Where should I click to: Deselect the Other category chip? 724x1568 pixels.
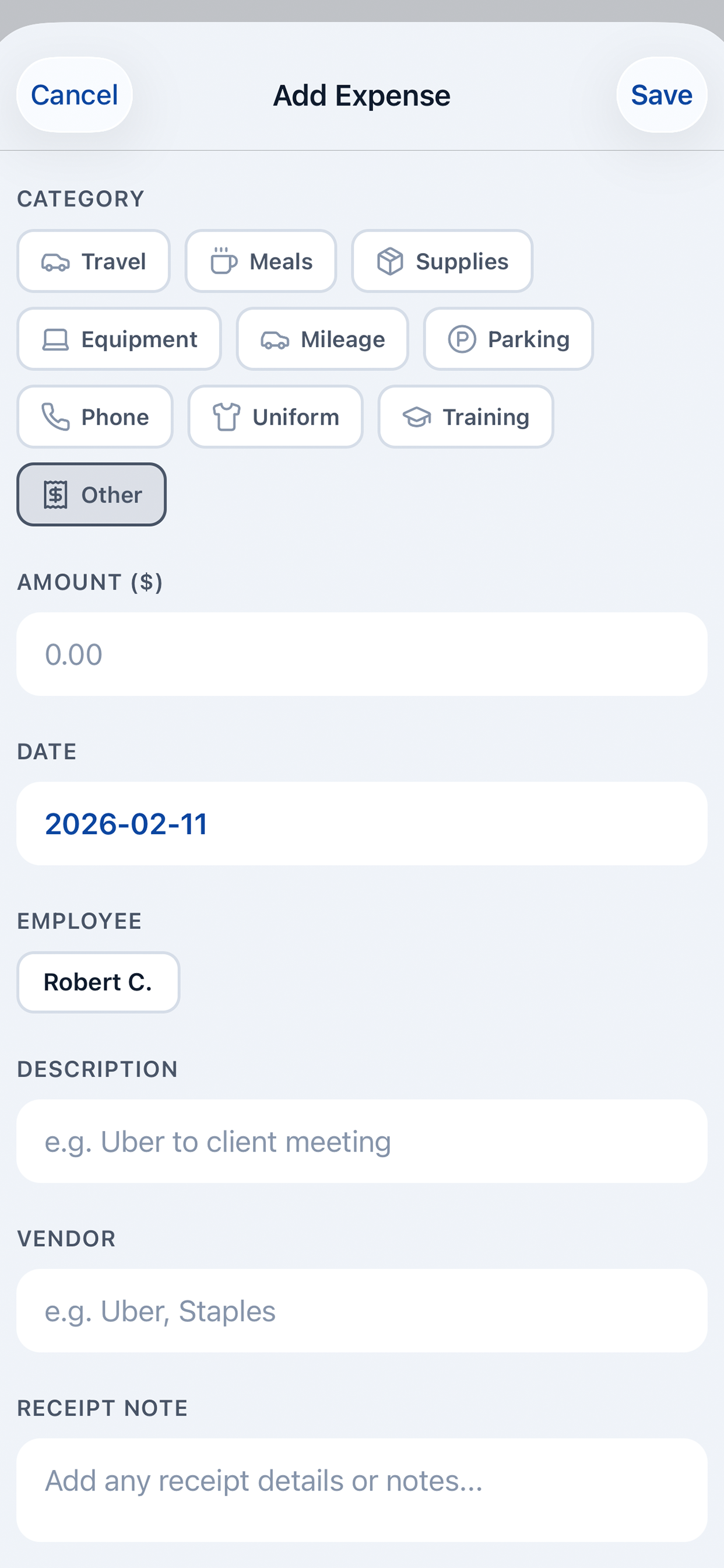[x=92, y=494]
